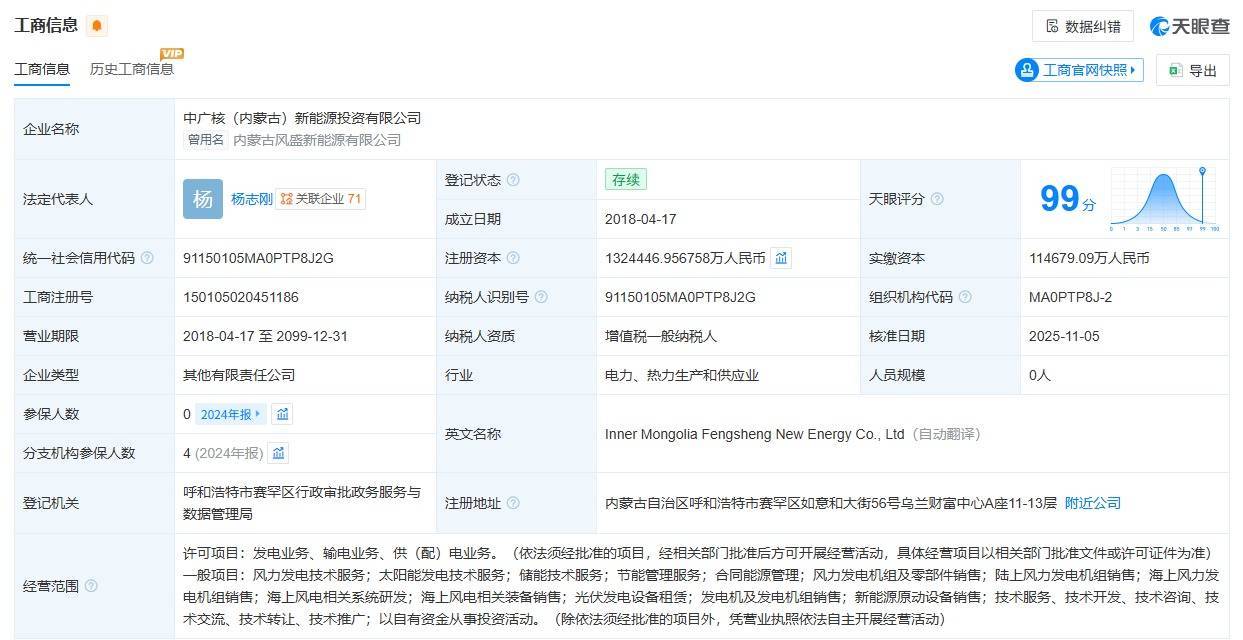Screen dimensions: 1243x640
Task: Click the help icon next to 经营范围
Action: pyautogui.click(x=91, y=586)
